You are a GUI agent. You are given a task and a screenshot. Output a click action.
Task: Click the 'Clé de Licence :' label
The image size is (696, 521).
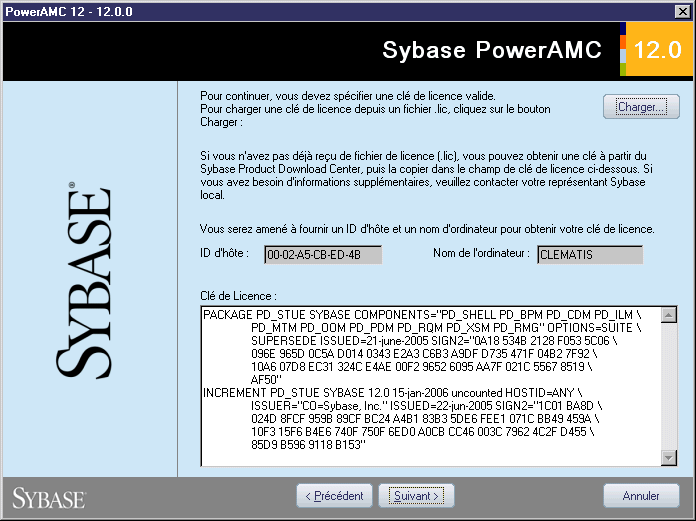[238, 296]
